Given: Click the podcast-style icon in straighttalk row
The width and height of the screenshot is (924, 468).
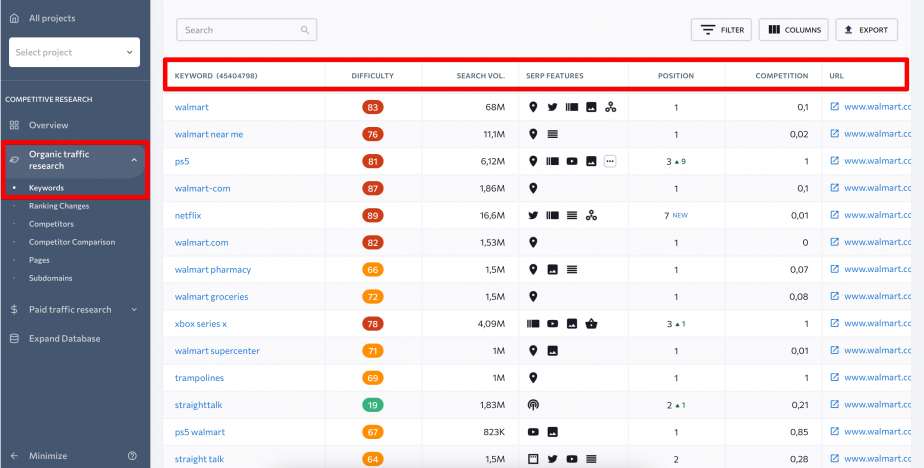Looking at the screenshot, I should click(x=533, y=405).
